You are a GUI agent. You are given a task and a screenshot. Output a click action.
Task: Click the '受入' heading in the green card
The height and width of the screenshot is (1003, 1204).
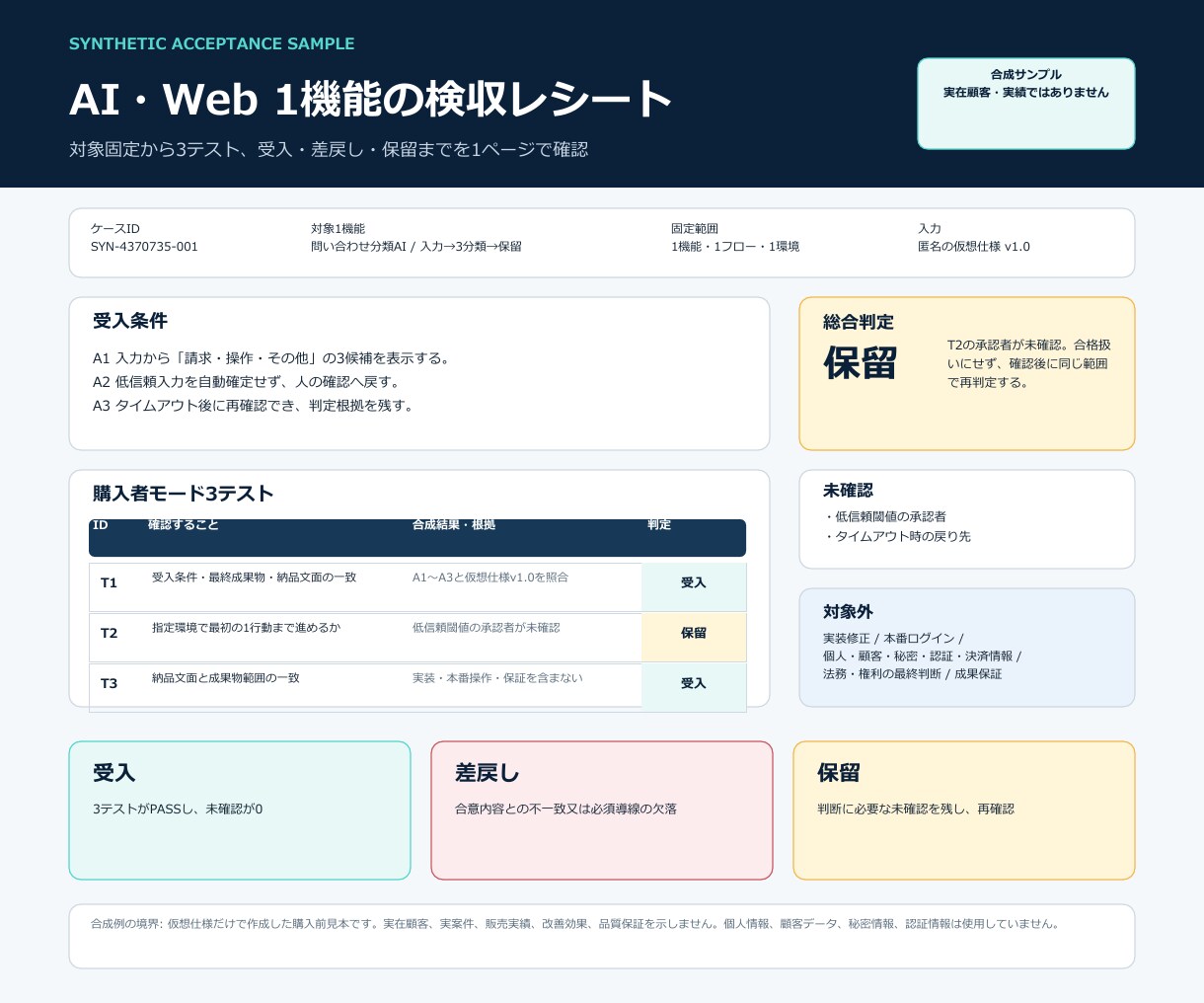pyautogui.click(x=114, y=773)
